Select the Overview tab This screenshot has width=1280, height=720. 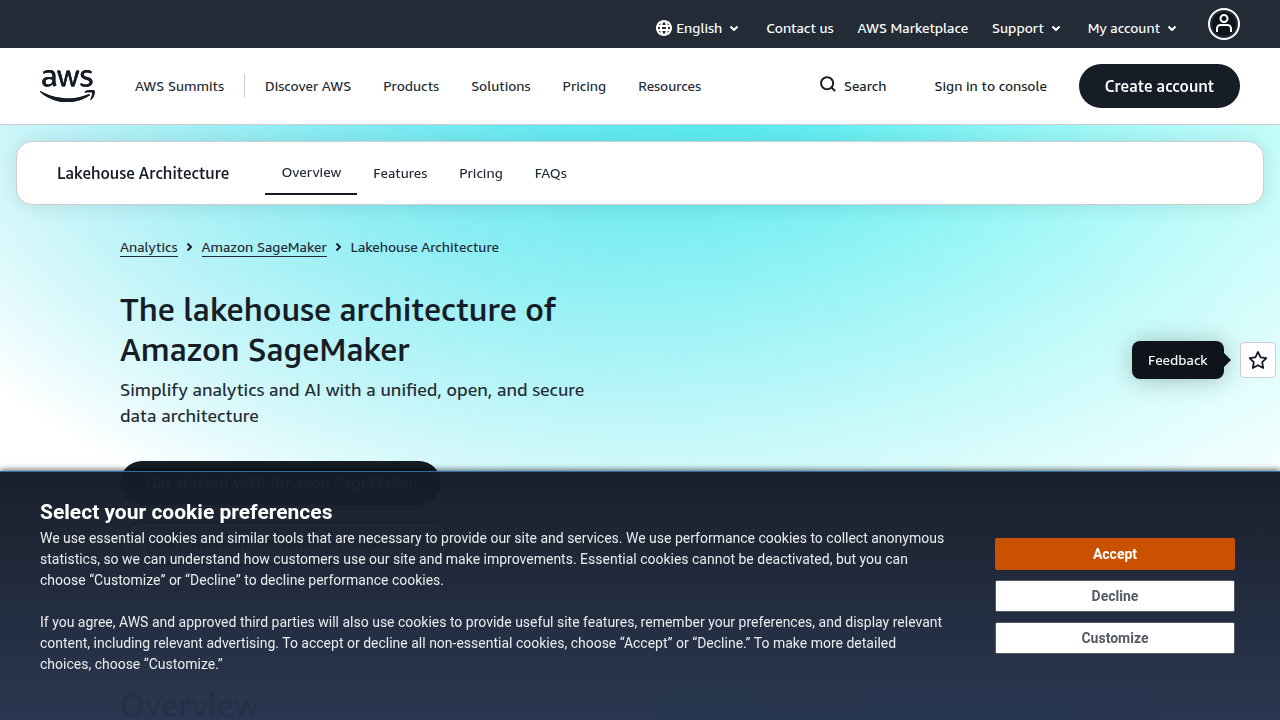pos(311,173)
